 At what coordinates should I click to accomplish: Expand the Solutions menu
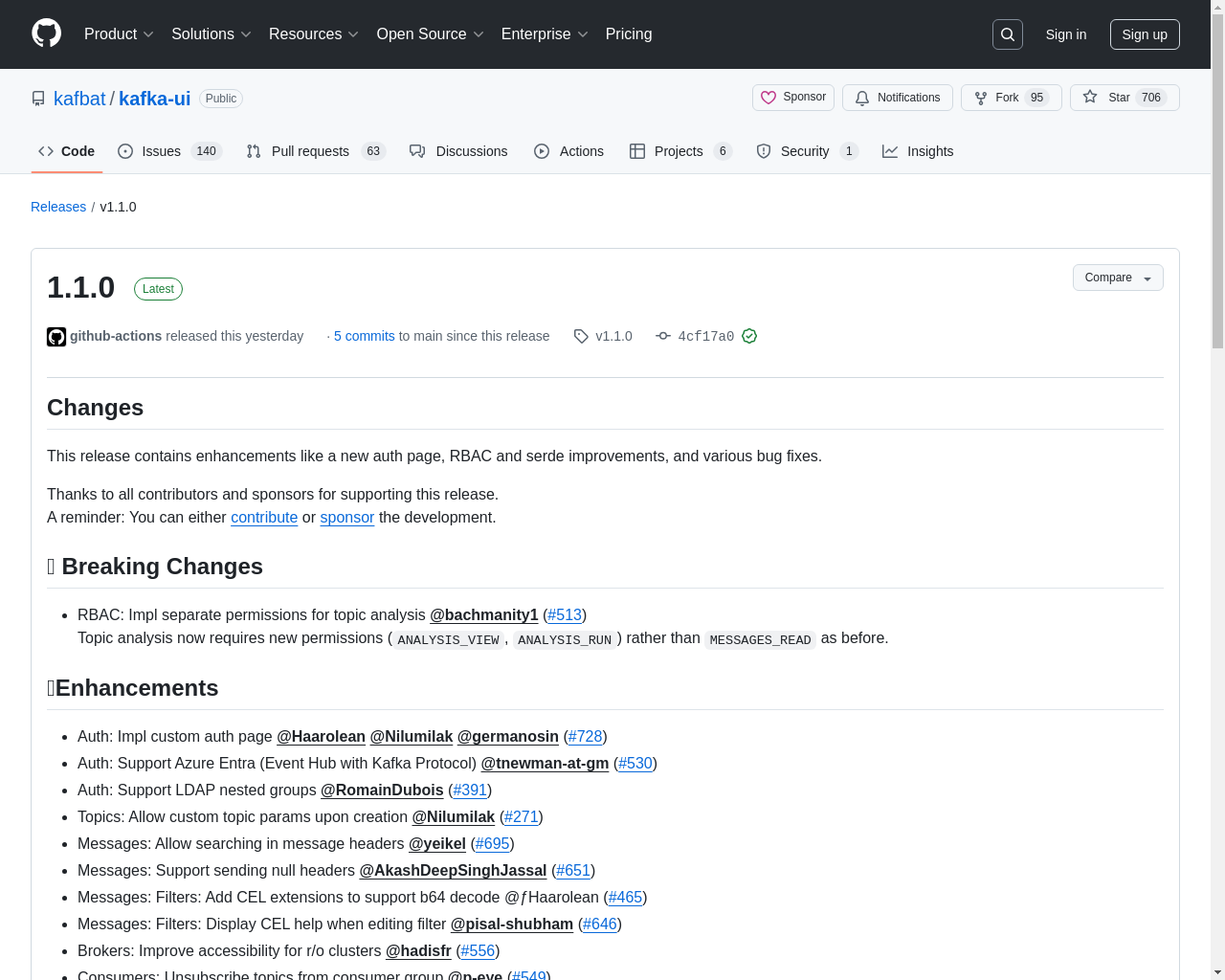coord(212,34)
